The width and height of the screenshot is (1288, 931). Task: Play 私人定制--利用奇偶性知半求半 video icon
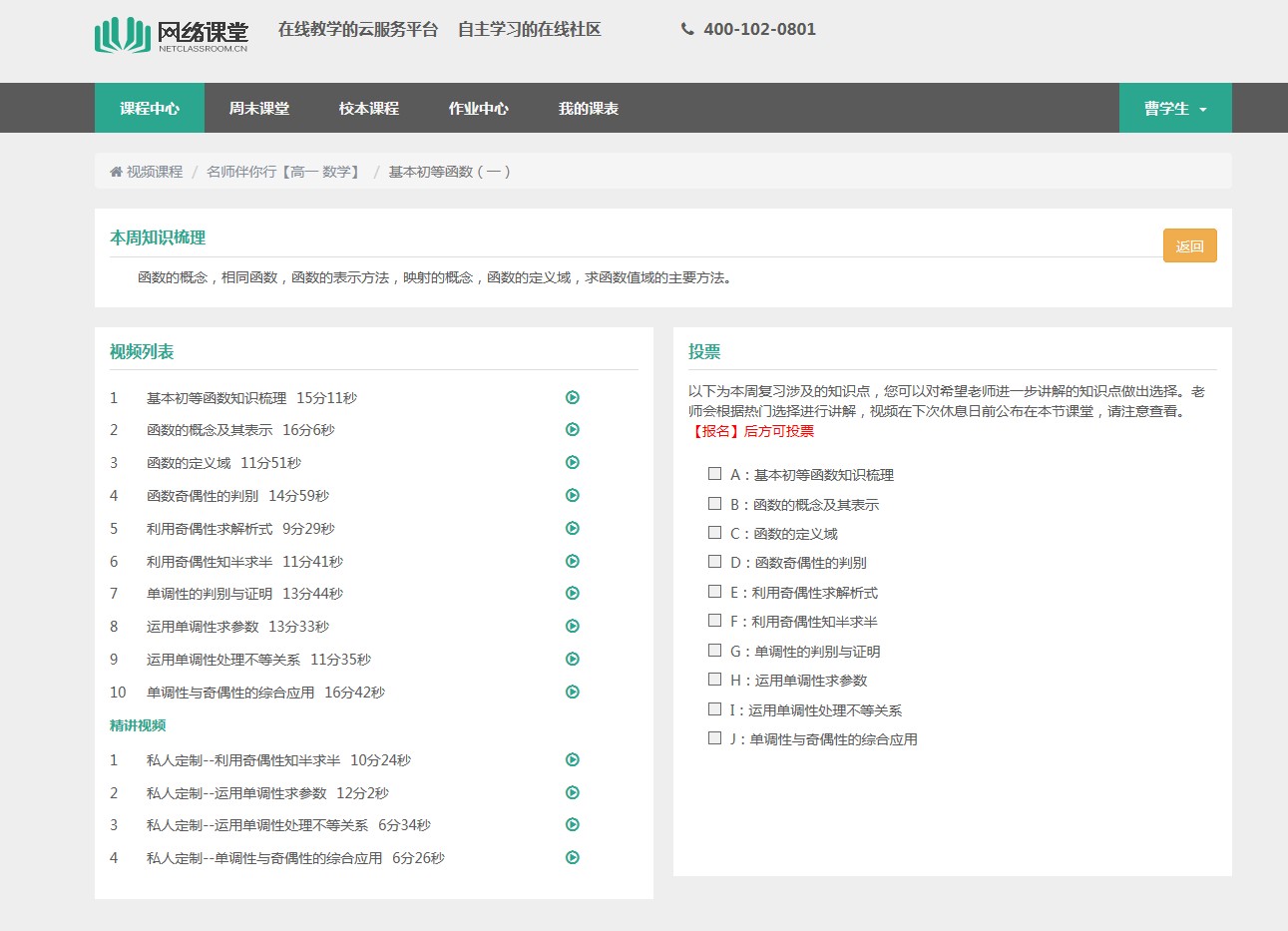click(x=573, y=759)
